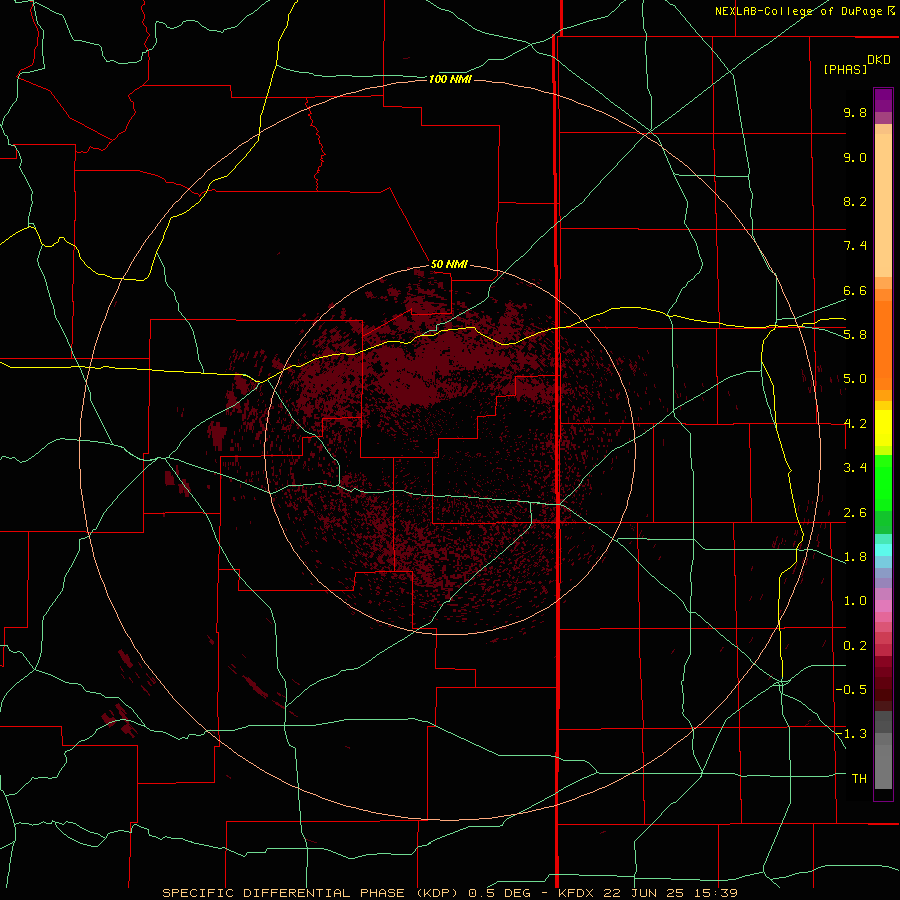900x900 pixels.
Task: Click the -1.3 value on color scale
Action: [x=851, y=734]
